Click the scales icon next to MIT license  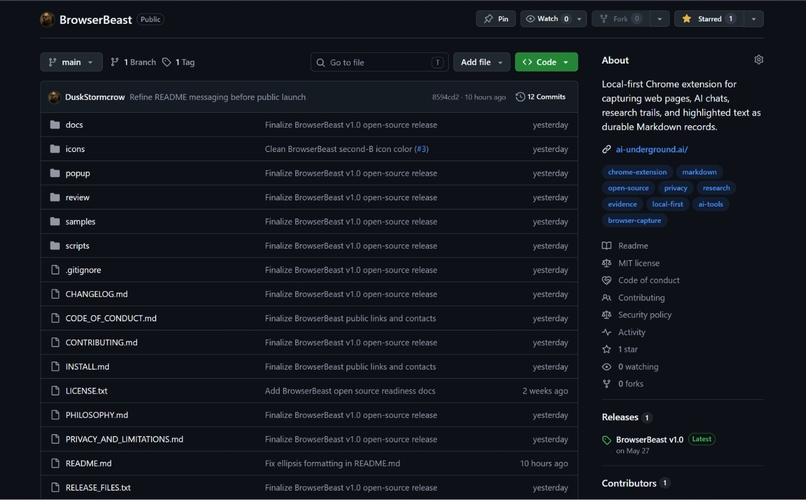click(607, 263)
